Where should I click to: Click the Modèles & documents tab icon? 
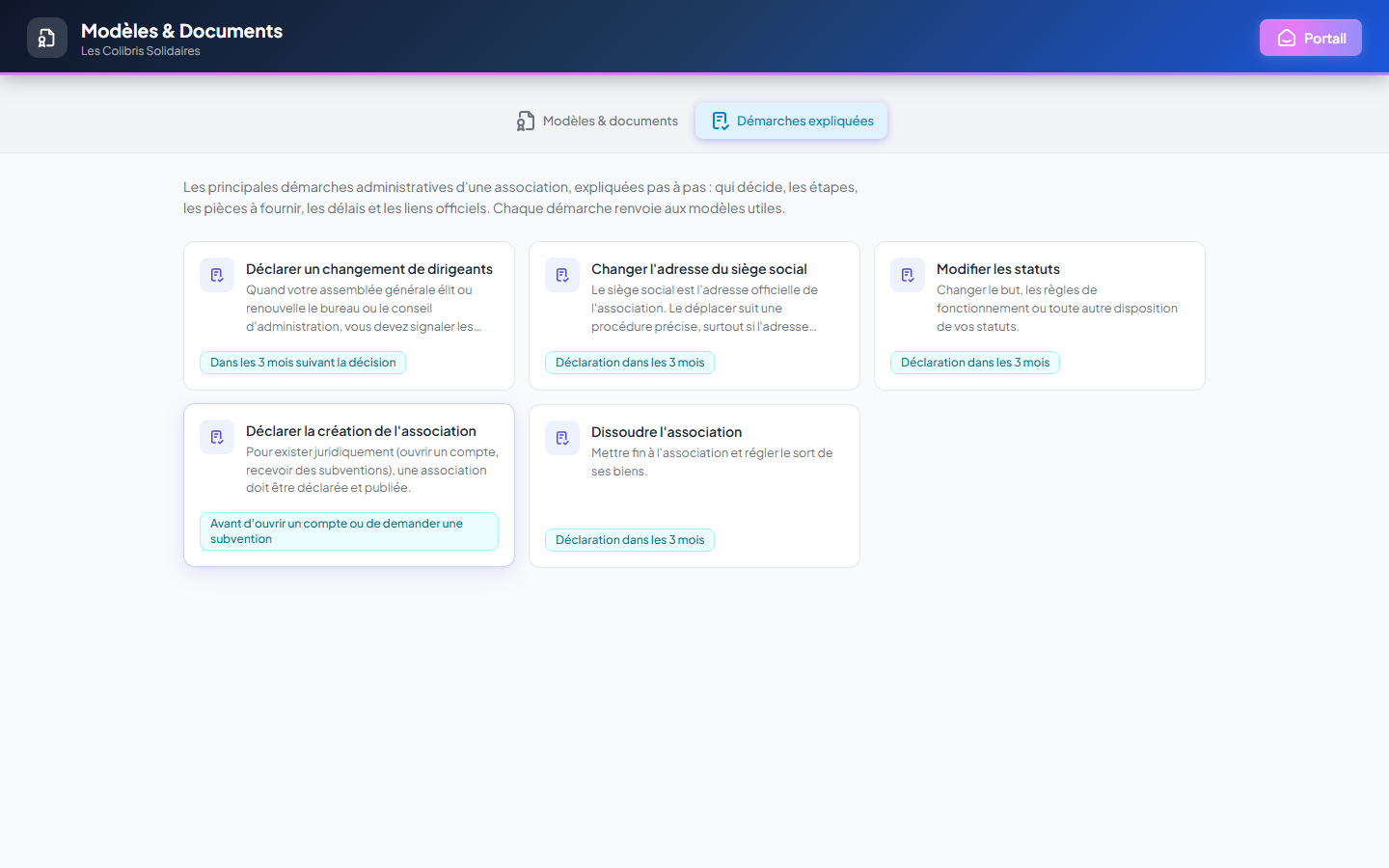[x=526, y=121]
